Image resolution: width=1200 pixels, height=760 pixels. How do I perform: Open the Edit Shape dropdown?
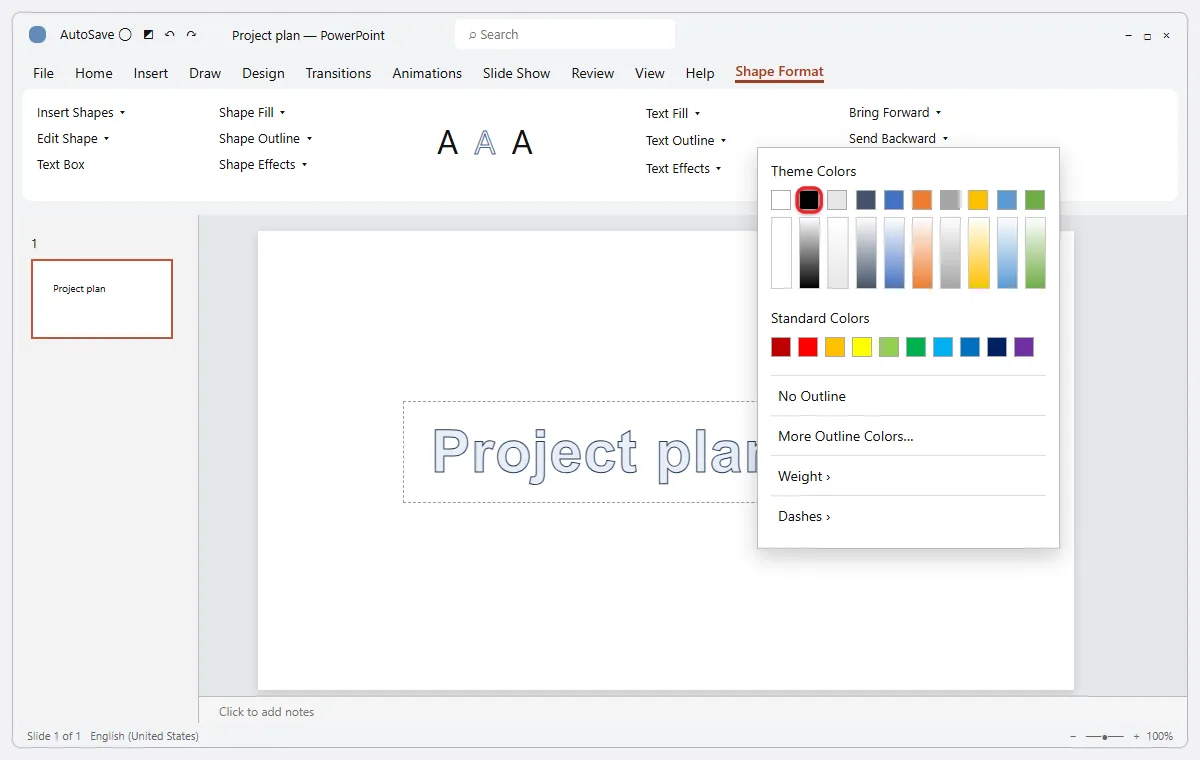(73, 139)
